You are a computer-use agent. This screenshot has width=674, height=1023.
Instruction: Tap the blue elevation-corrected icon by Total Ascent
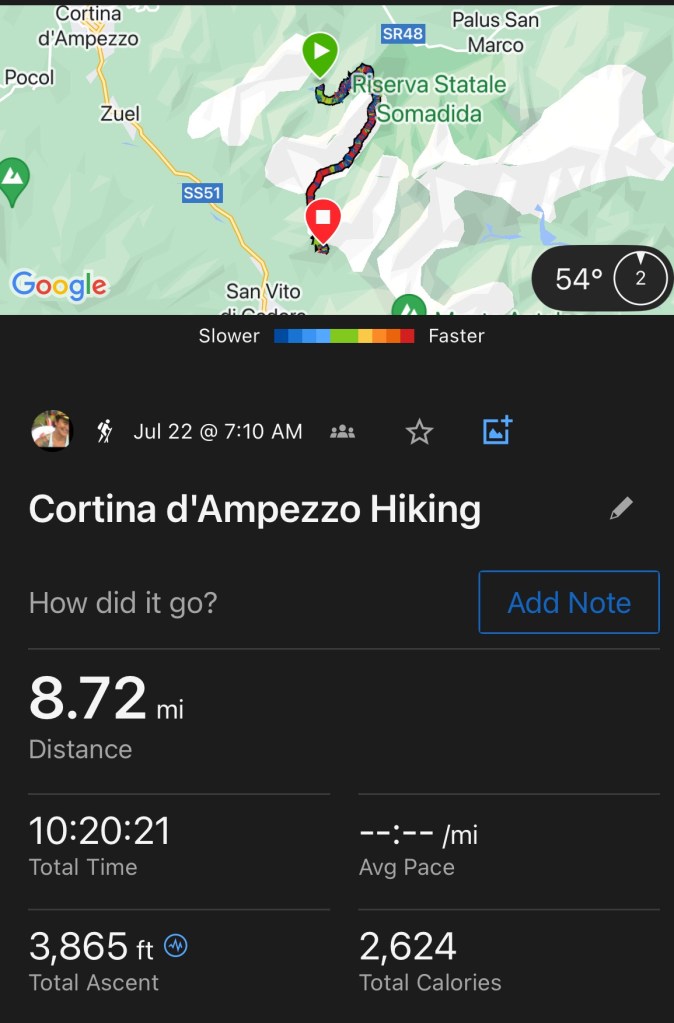pos(176,945)
